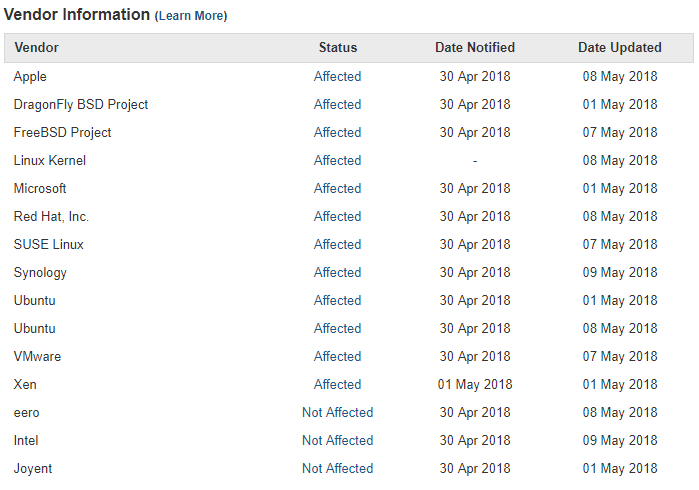Open the Apple vendor entry
Screen dimensions: 699x490
tap(30, 76)
